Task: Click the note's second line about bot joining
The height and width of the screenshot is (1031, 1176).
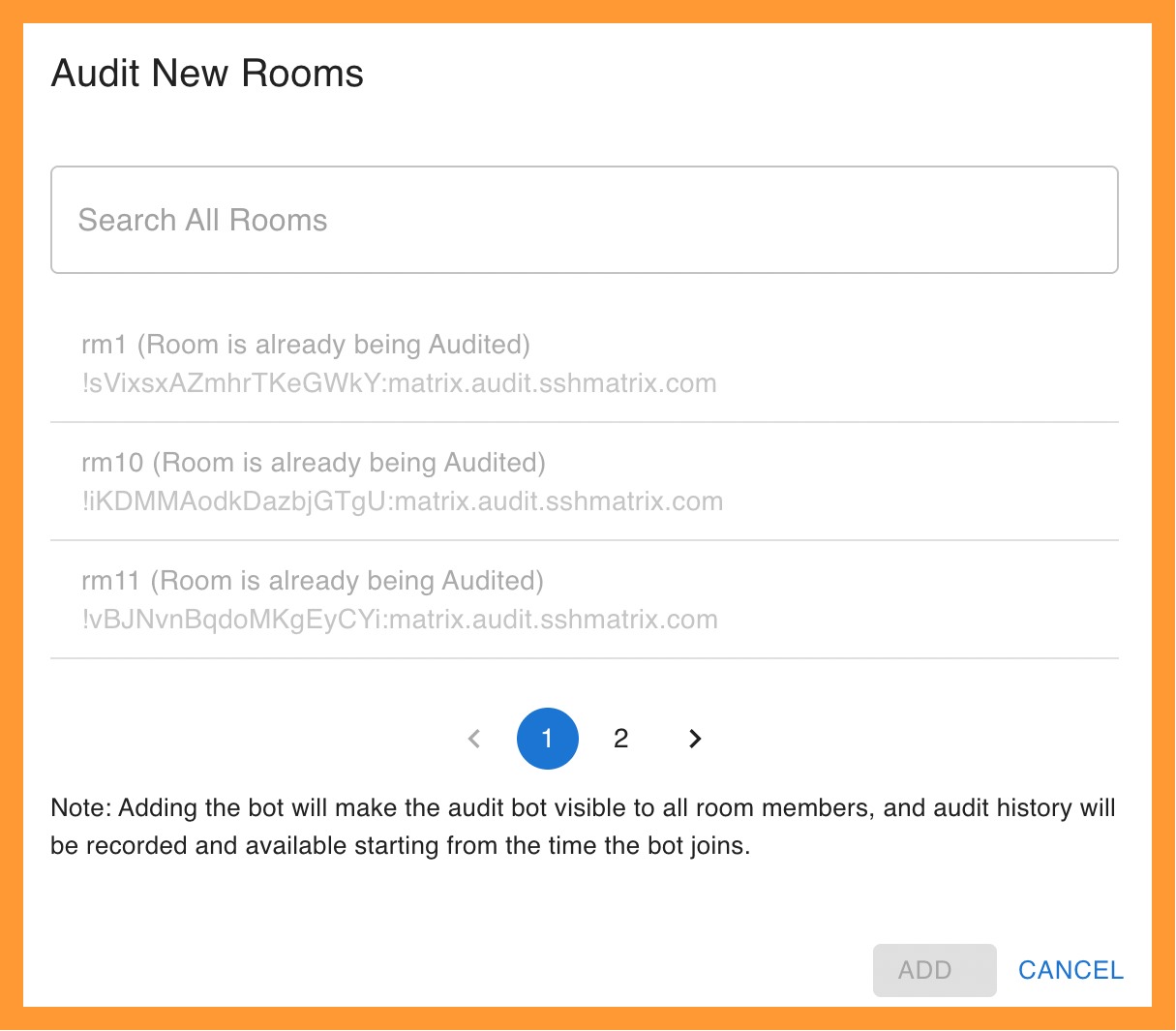Action: point(400,845)
